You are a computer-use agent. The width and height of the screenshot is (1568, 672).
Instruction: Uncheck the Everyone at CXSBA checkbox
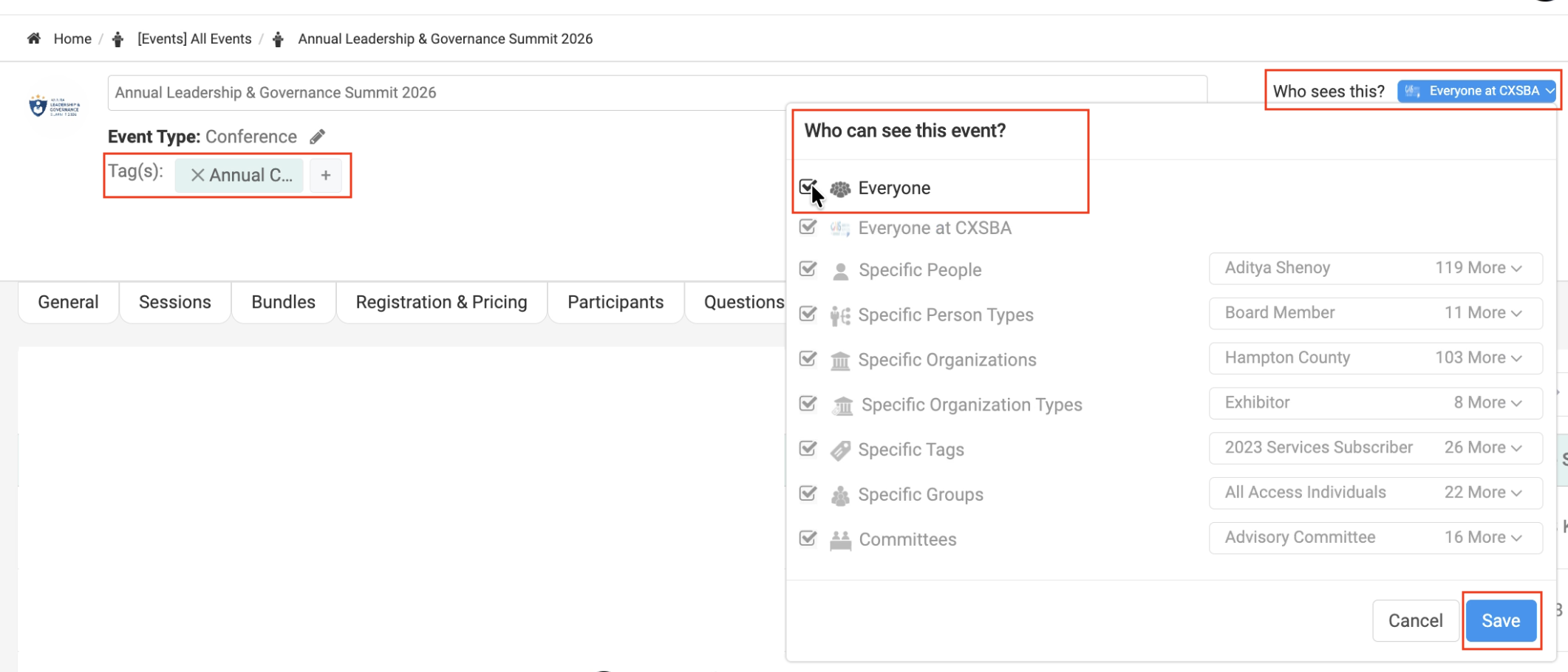pos(808,227)
